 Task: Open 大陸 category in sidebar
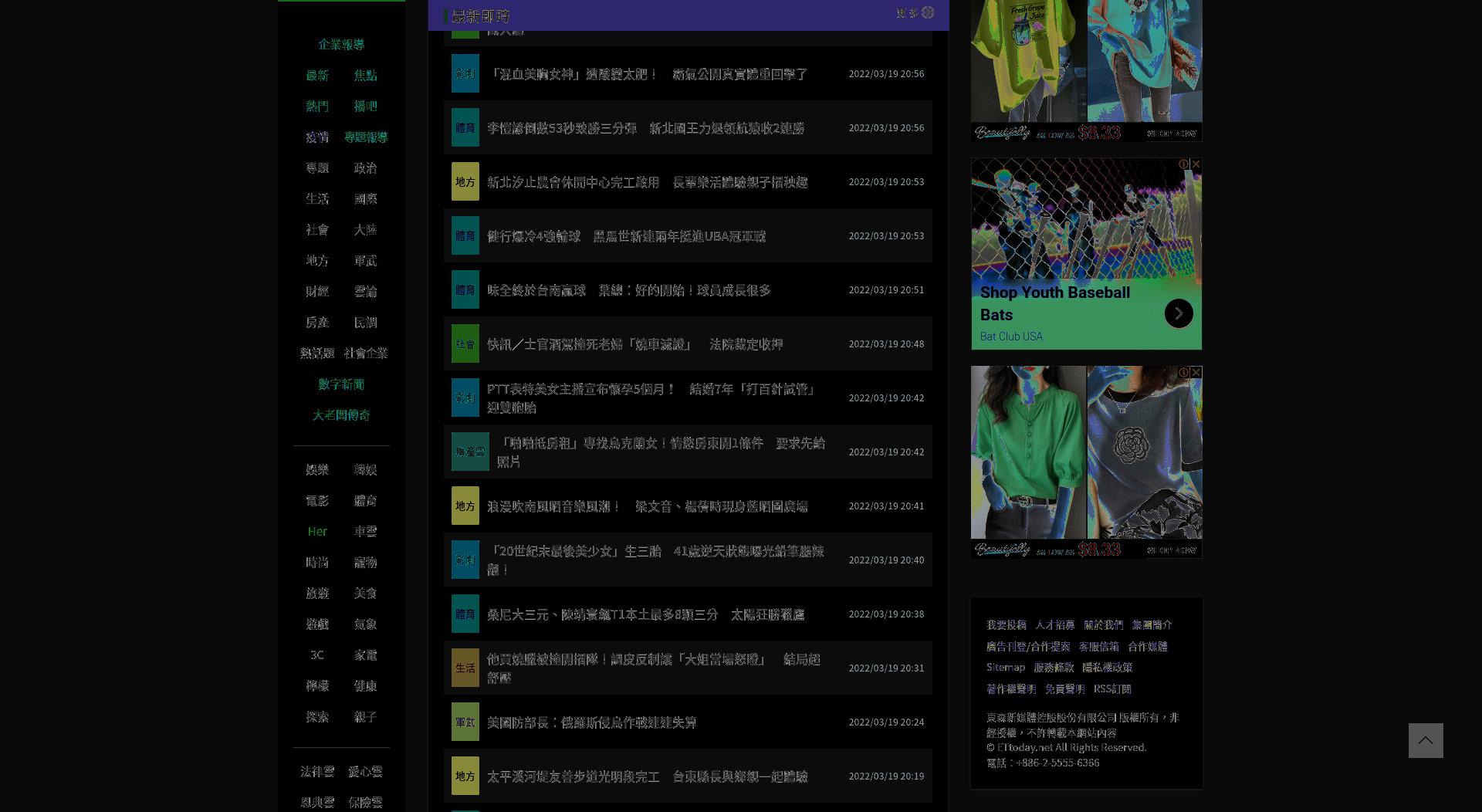tap(365, 229)
